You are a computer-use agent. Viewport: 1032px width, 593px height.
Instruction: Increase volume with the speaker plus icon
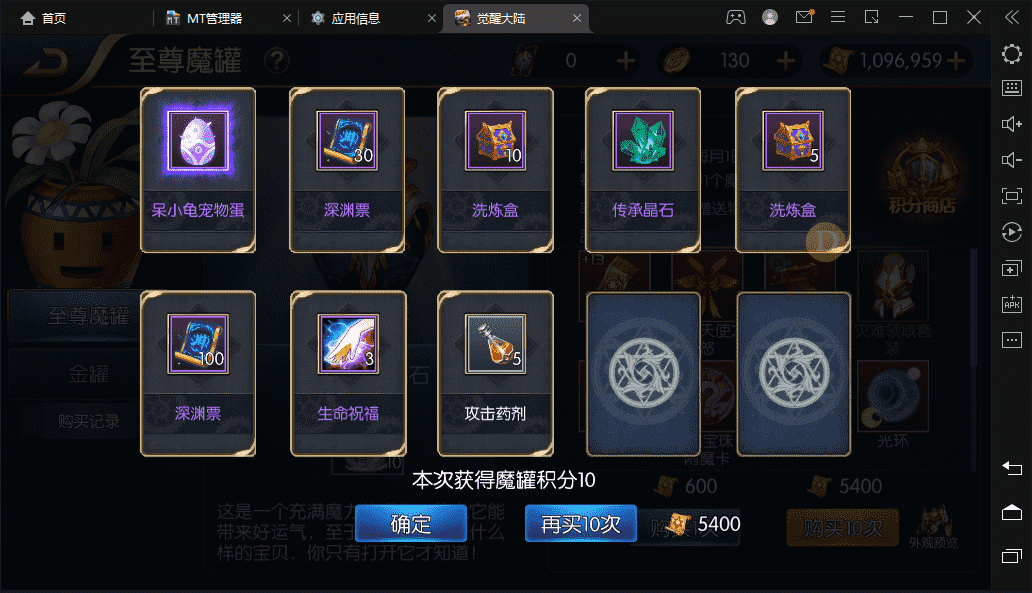[x=1012, y=124]
